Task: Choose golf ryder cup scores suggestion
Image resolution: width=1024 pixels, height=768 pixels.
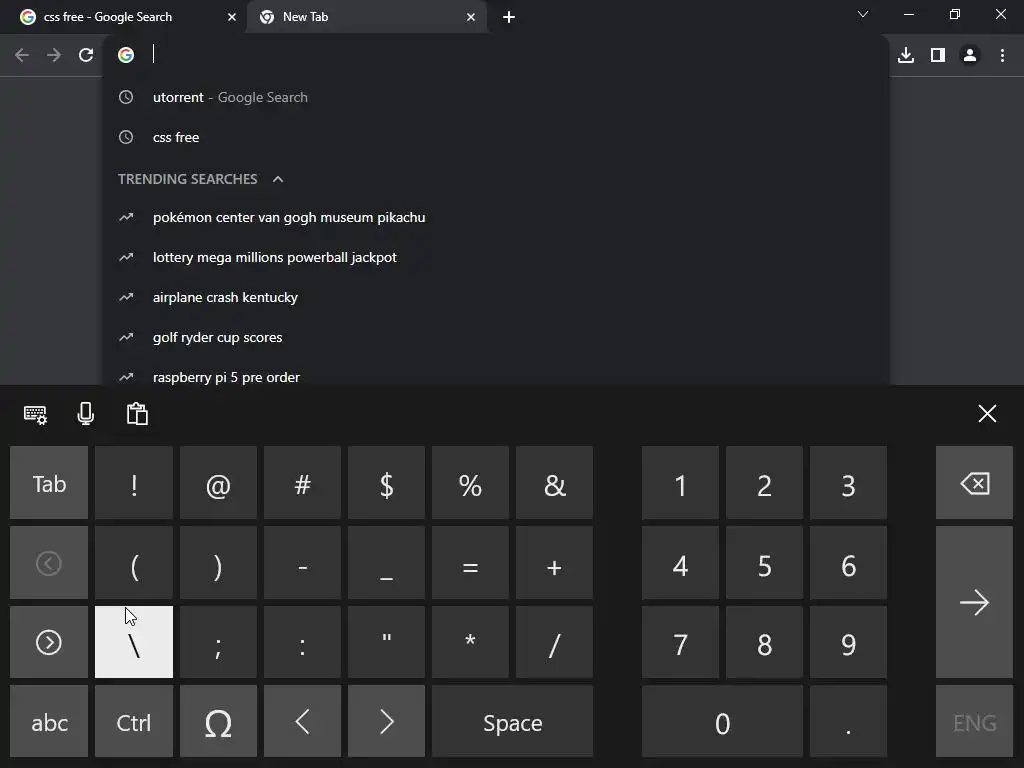Action: (496, 337)
